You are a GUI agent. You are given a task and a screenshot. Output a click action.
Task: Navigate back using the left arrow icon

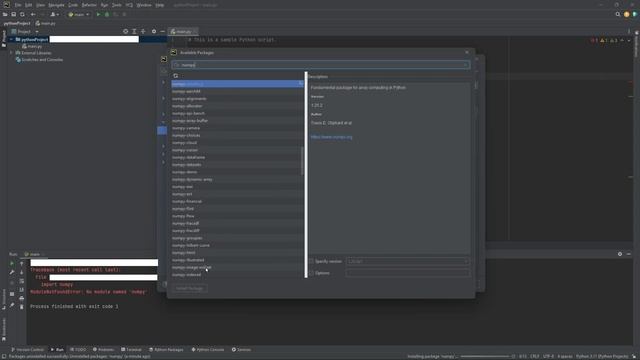(33, 14)
